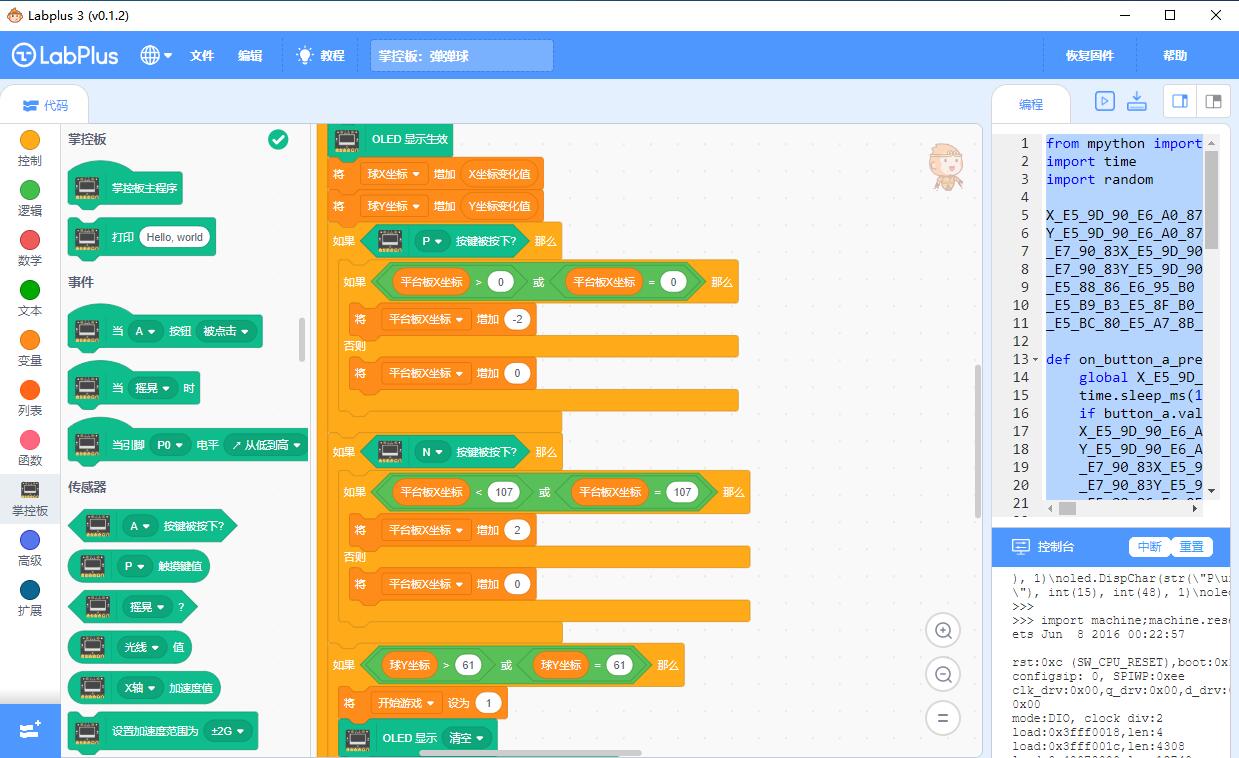This screenshot has height=758, width=1239.
Task: Open the 从低到高 dropdown
Action: [x=265, y=445]
